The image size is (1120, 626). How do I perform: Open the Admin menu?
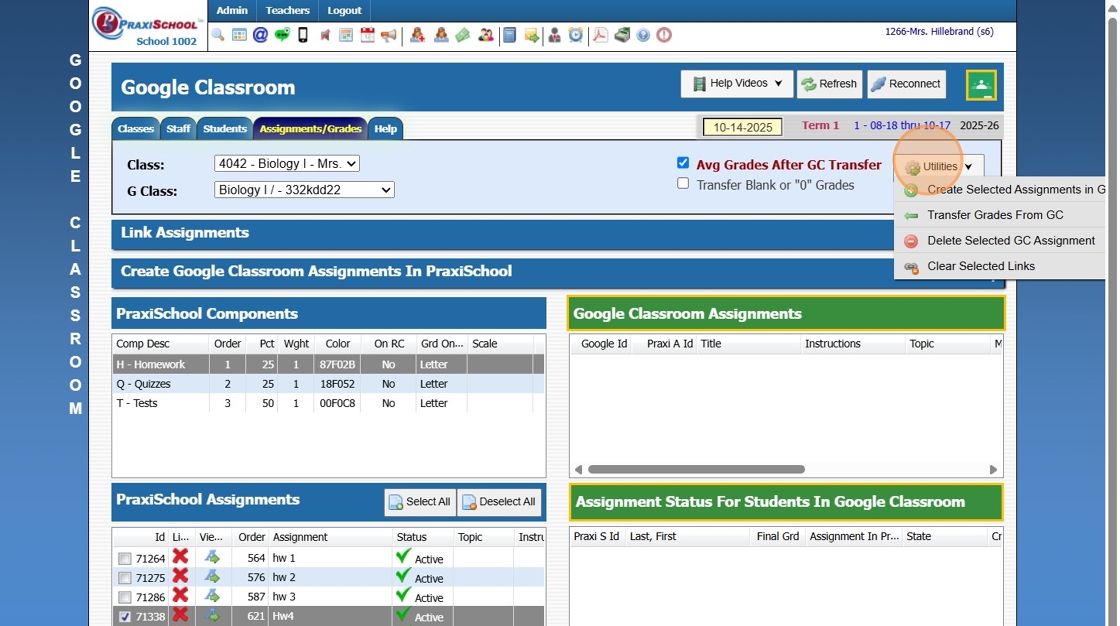click(232, 11)
